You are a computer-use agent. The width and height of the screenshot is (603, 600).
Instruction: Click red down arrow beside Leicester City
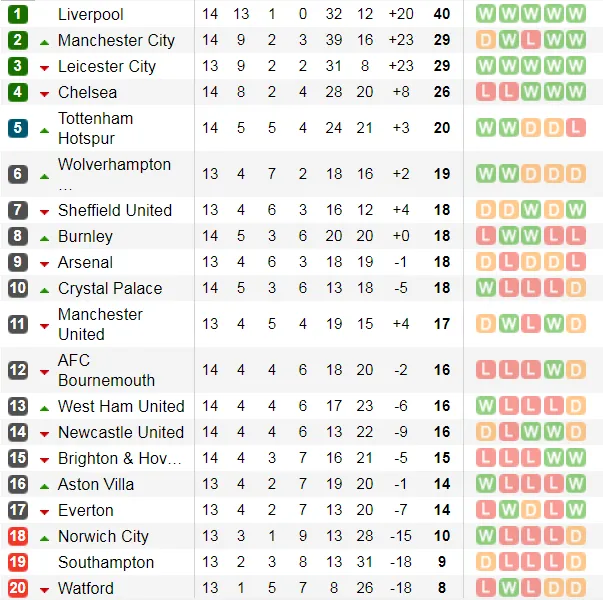click(x=44, y=68)
